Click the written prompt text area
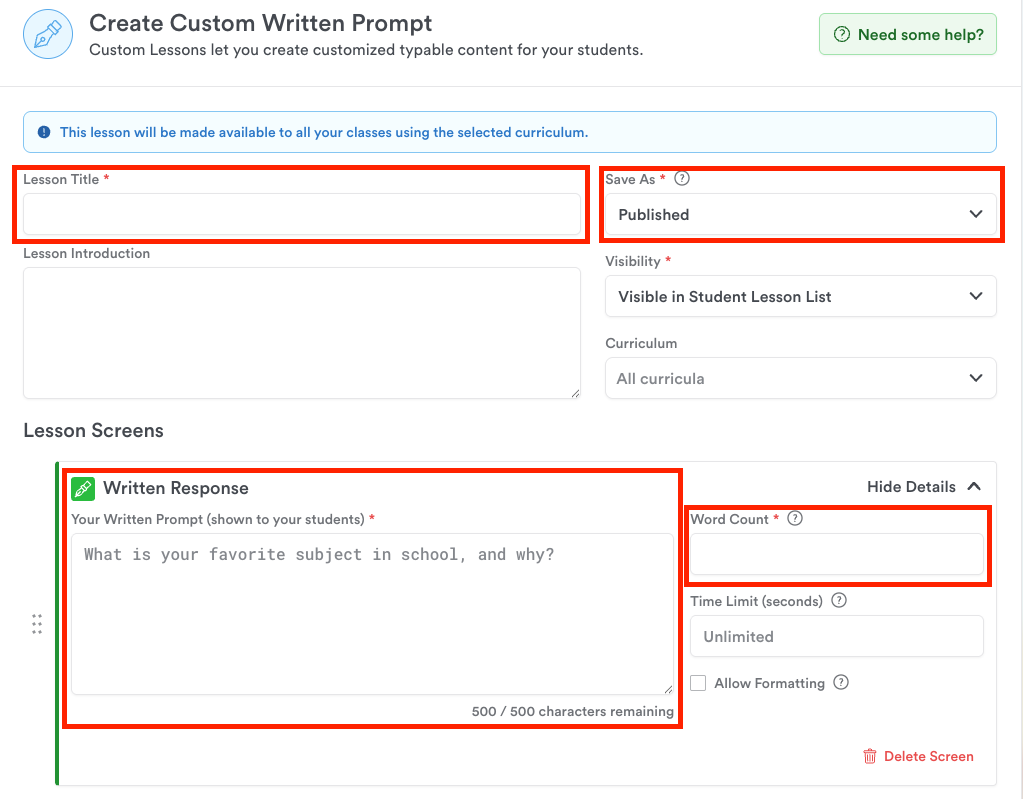 pos(372,613)
